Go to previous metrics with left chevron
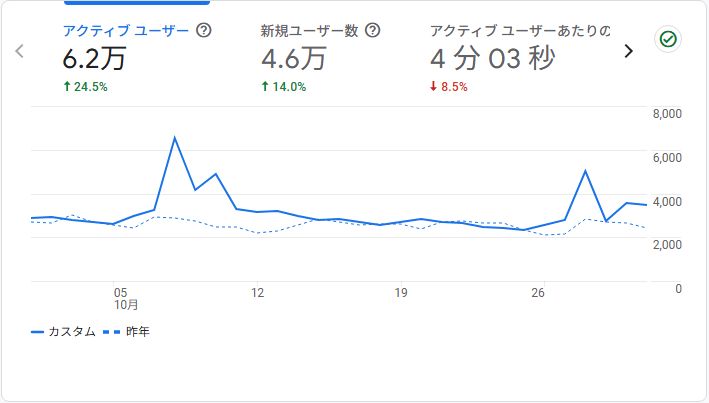 tap(20, 51)
